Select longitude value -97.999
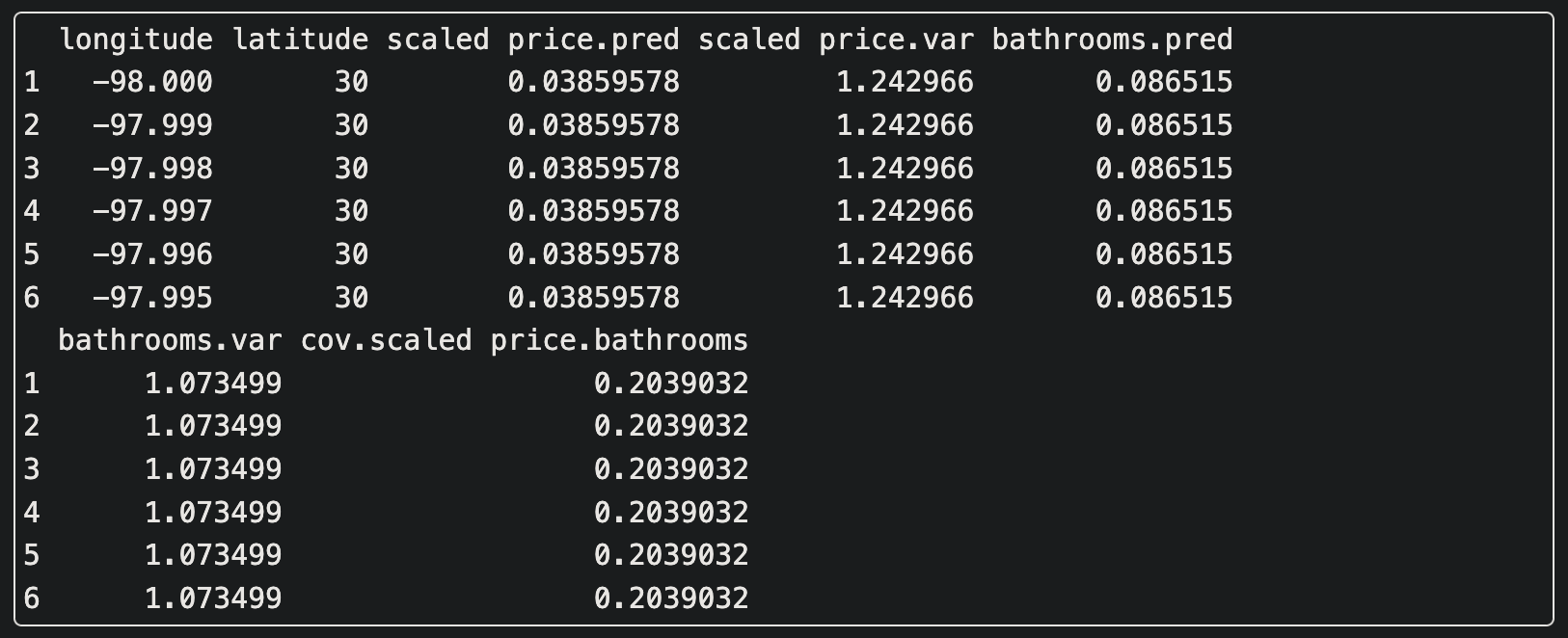The image size is (1568, 638). pos(152,125)
